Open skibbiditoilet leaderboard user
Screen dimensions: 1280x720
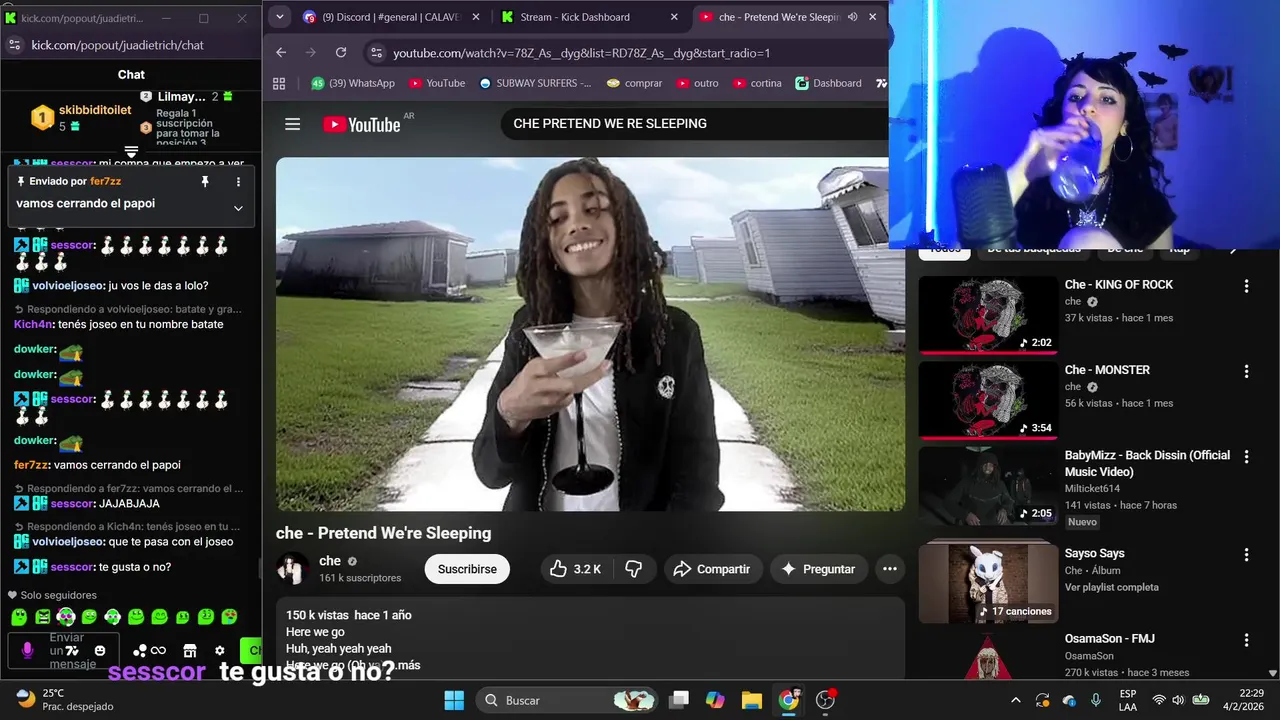point(95,110)
